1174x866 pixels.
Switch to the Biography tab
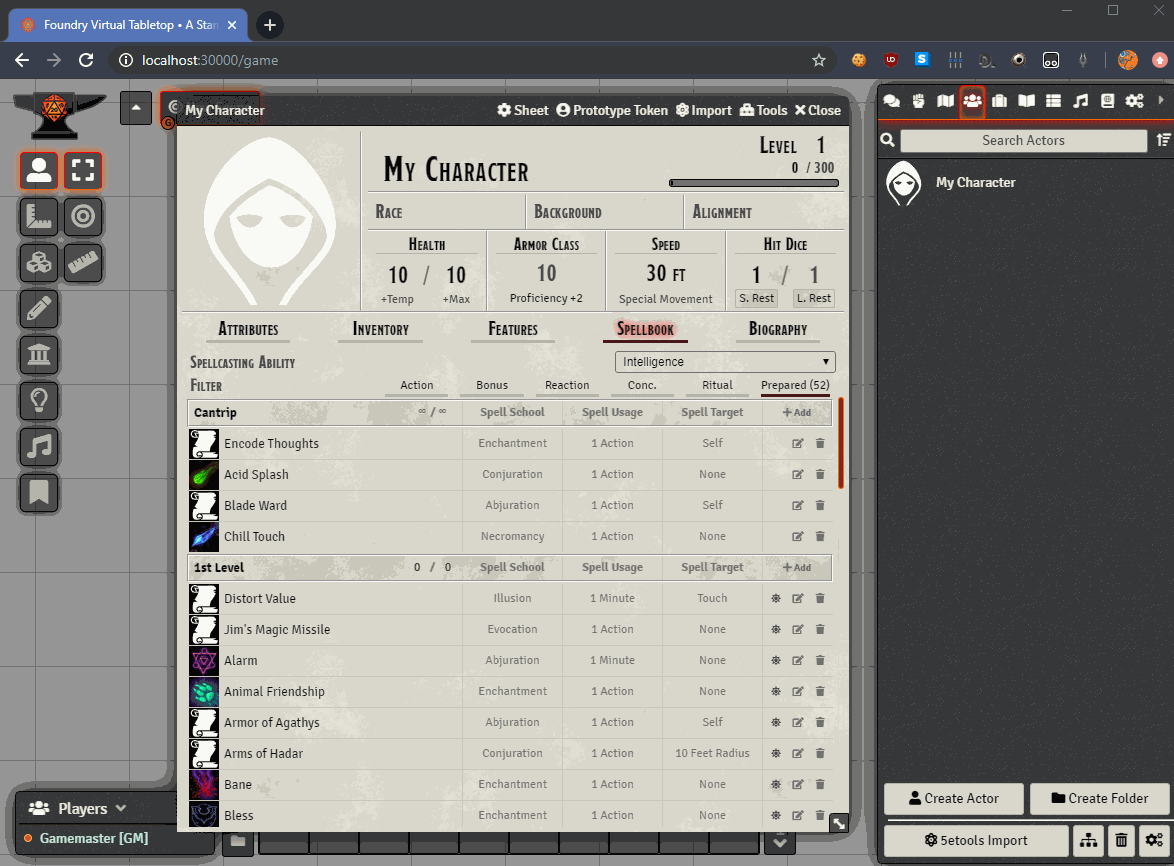(x=777, y=330)
